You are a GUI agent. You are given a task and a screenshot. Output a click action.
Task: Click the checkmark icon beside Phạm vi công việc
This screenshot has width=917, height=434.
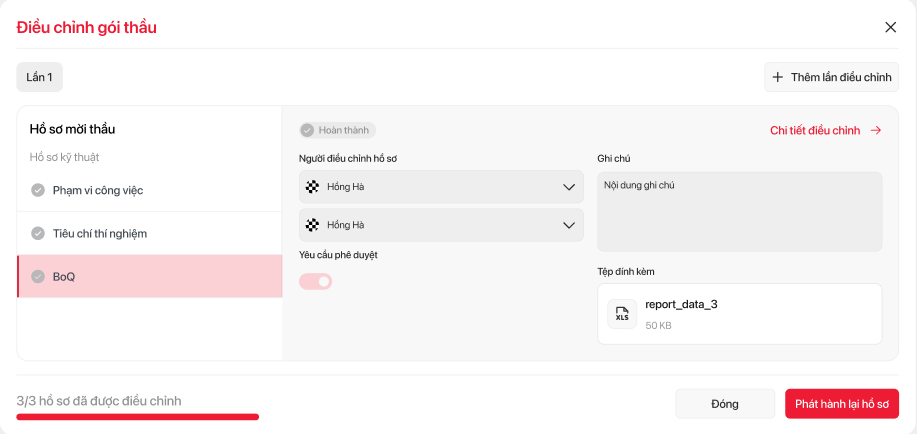(38, 190)
